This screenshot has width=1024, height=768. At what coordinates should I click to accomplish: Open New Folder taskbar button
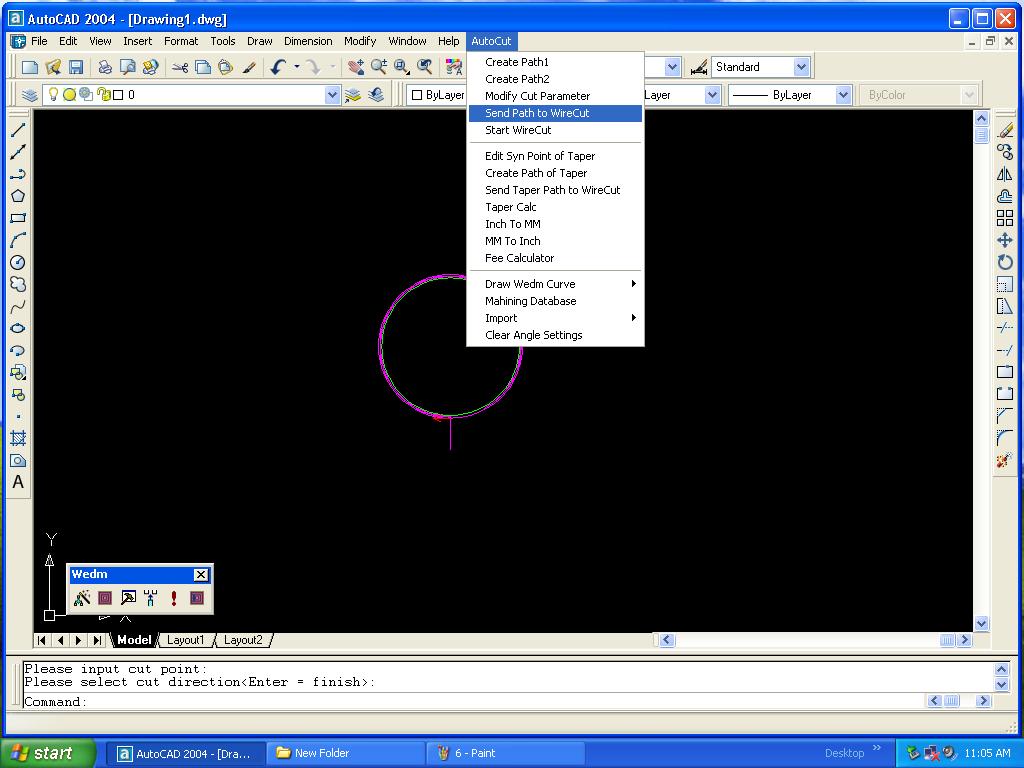pos(345,753)
